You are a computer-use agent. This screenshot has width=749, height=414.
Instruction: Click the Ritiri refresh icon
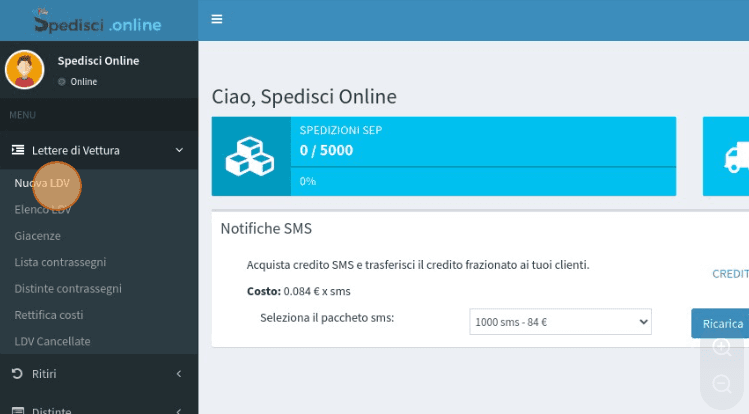(17, 373)
